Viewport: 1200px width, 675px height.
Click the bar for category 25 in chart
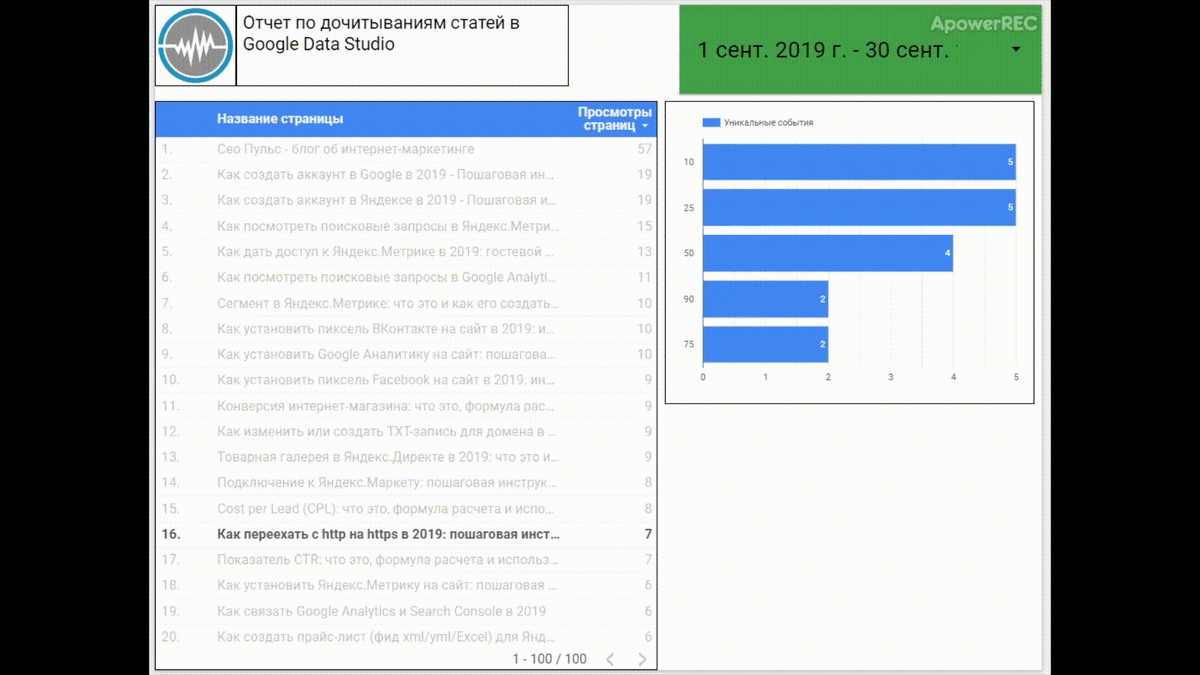coord(859,207)
